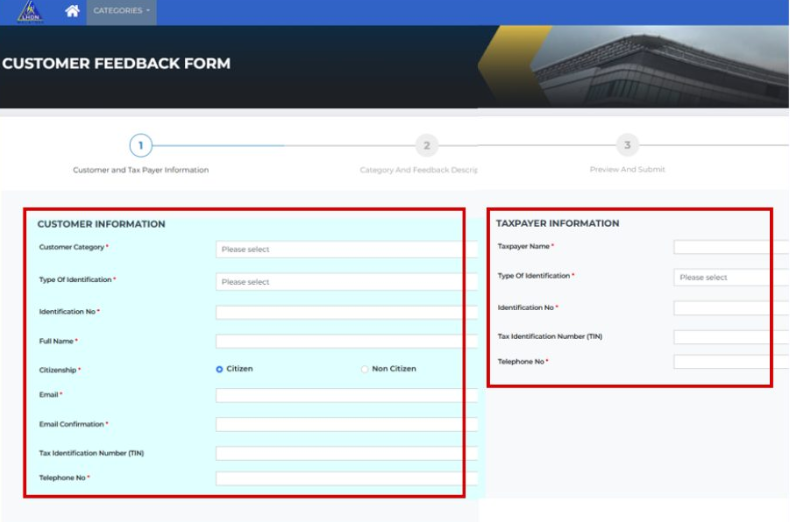Viewport: 790px width, 522px height.
Task: Click customer Tax Identification Number field
Action: coord(340,454)
